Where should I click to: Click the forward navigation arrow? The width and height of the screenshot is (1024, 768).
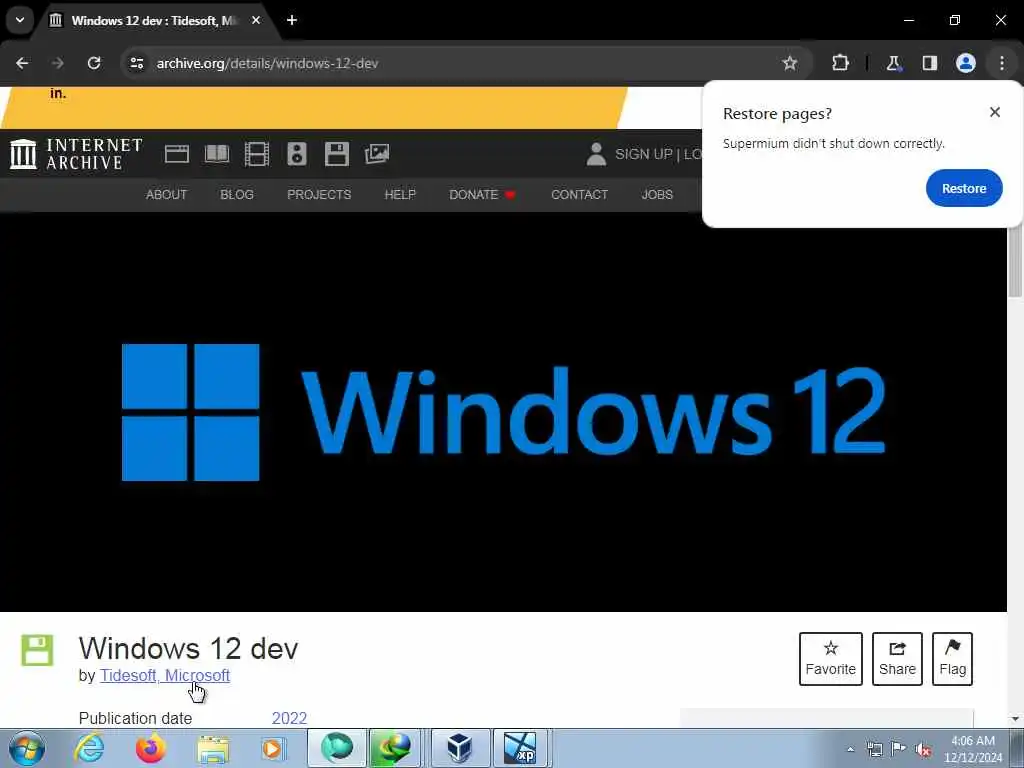pos(58,63)
